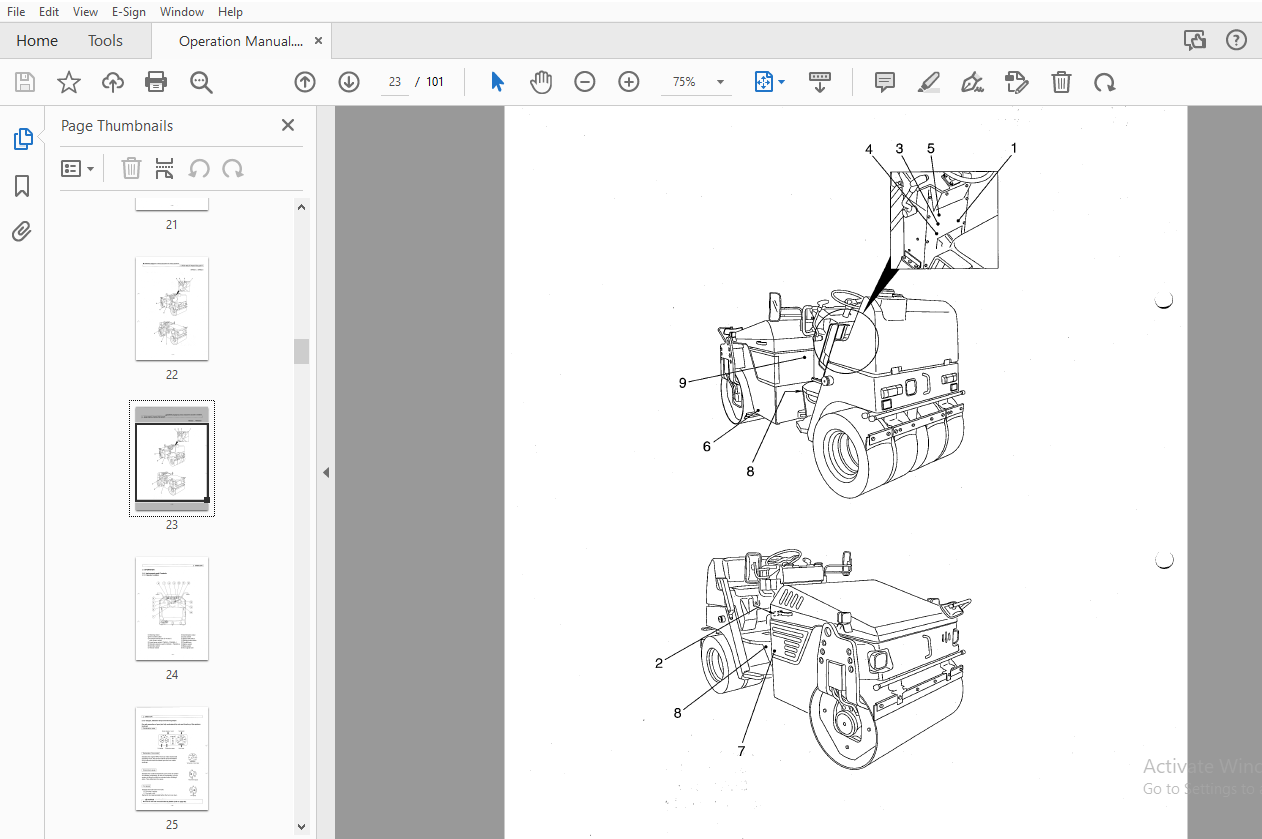Activate the hand pan tool
Screen dimensions: 1262x839
click(541, 82)
